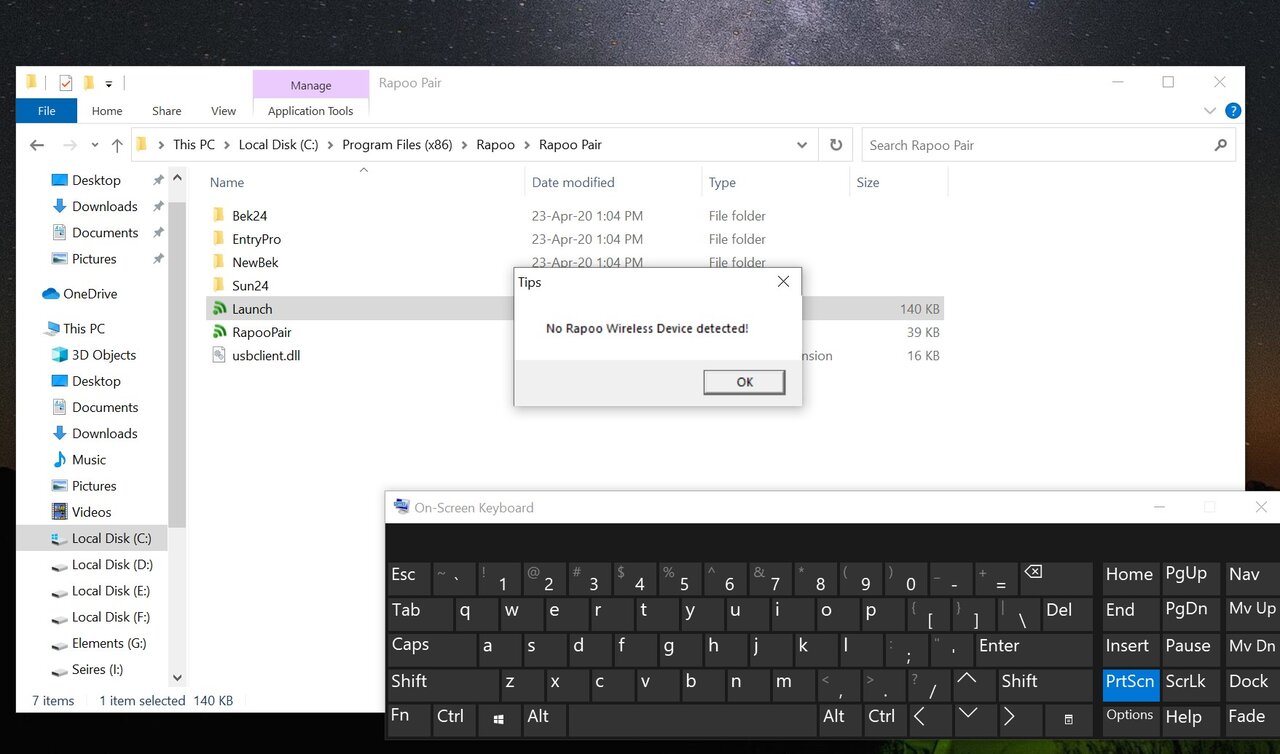Go back with the back arrow

pyautogui.click(x=37, y=145)
